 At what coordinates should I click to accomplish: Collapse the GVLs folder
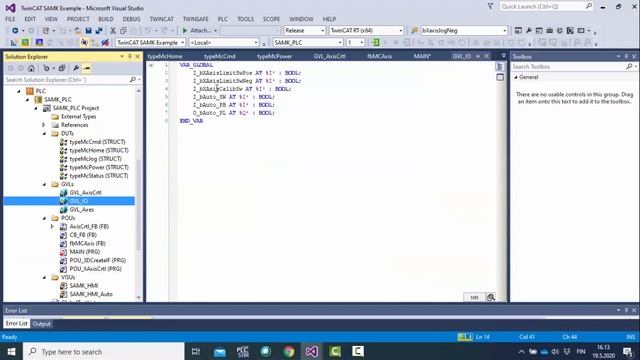[44, 184]
